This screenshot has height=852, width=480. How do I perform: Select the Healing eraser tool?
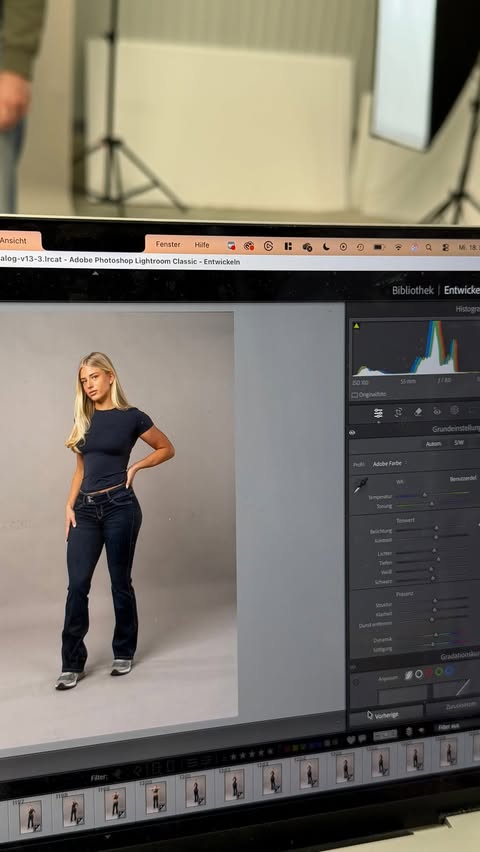pyautogui.click(x=418, y=411)
